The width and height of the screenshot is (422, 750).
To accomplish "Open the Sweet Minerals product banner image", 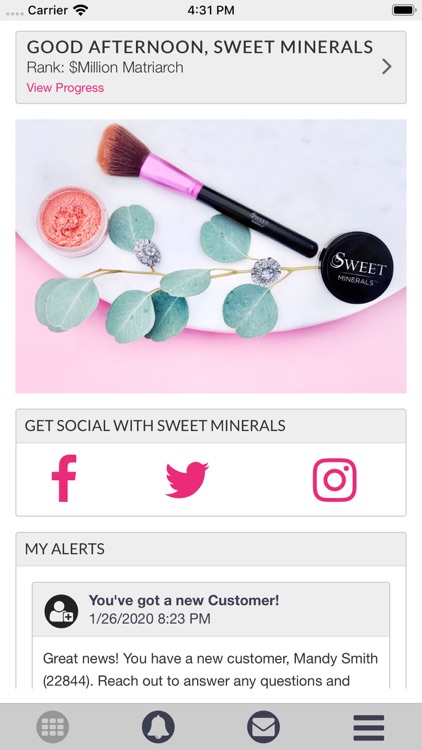I will (x=211, y=256).
